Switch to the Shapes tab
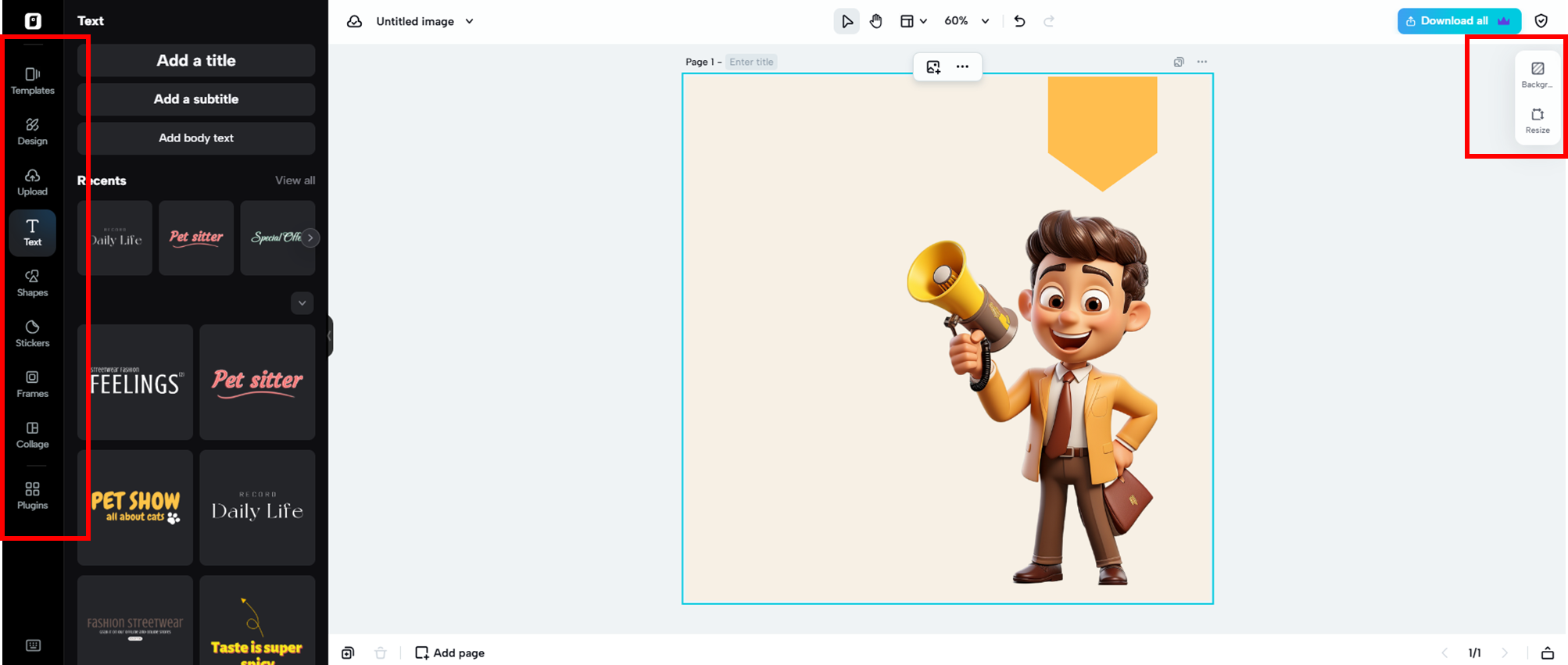Screen dimensions: 1568x665 [32, 283]
